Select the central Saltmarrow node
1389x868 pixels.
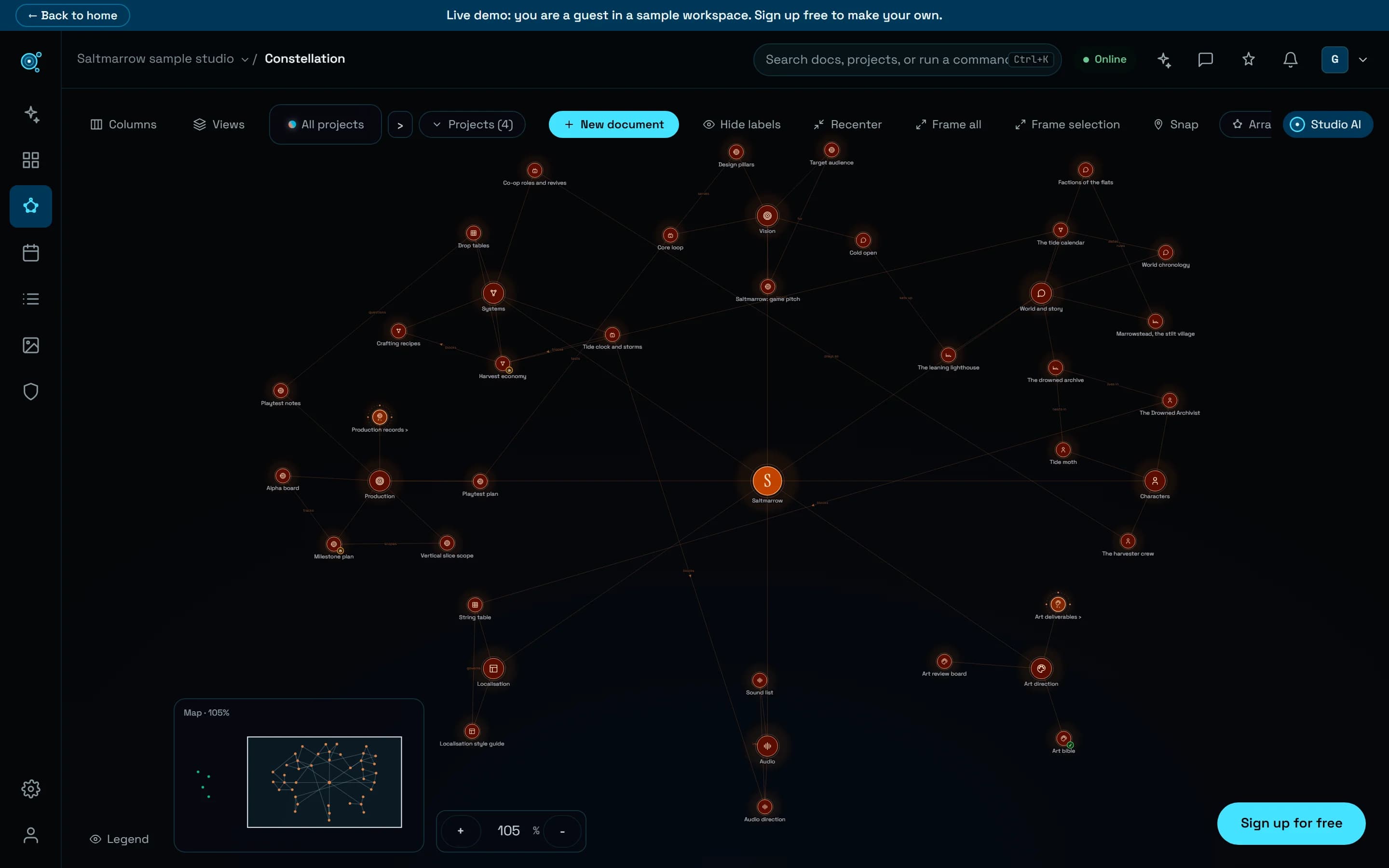click(767, 481)
